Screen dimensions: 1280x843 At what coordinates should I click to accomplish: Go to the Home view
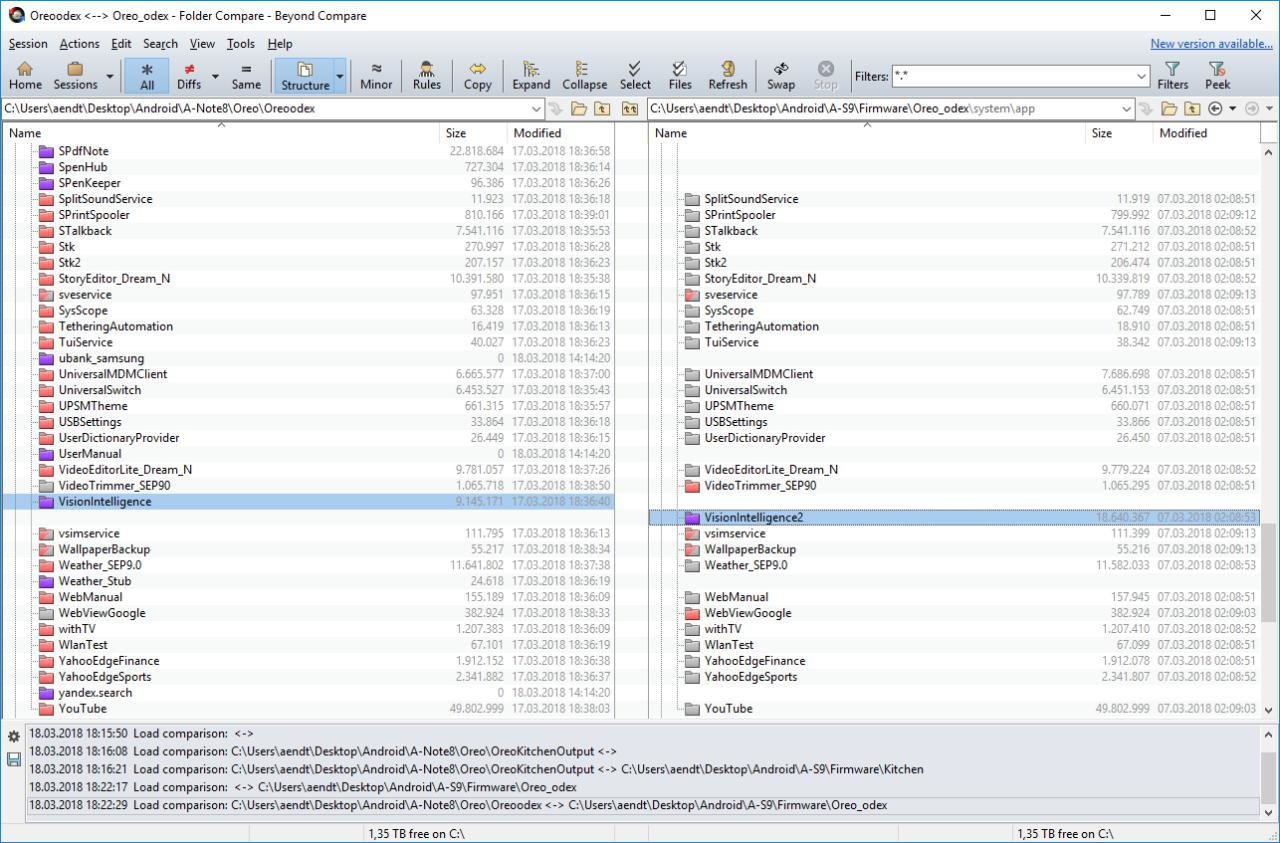25,76
